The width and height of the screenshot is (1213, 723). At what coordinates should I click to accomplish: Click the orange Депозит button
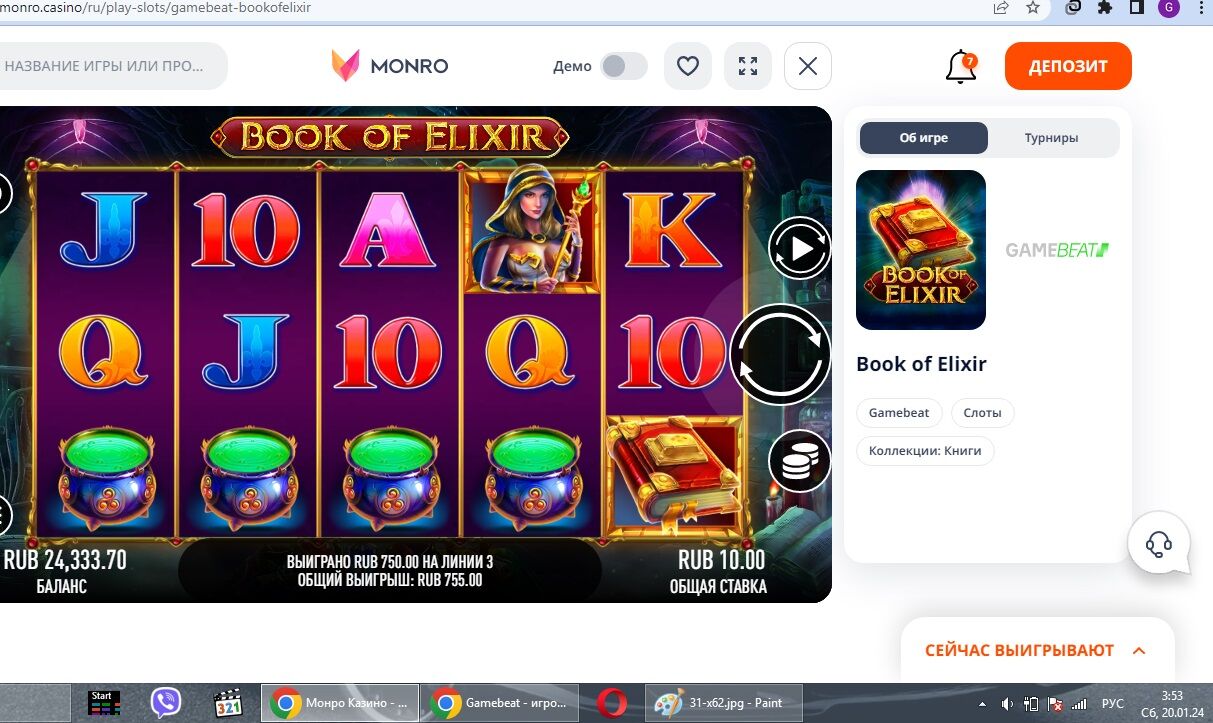pos(1068,66)
